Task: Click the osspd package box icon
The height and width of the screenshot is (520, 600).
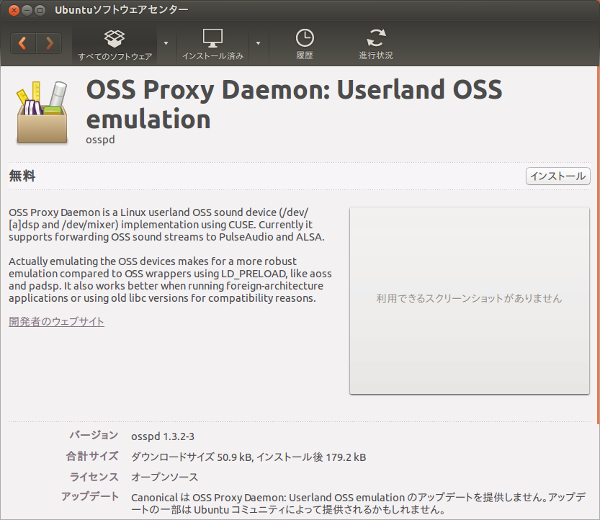Action: tap(42, 112)
